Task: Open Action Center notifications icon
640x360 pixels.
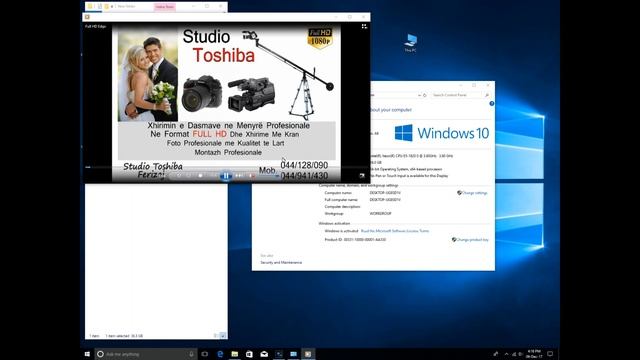Action: coord(550,354)
